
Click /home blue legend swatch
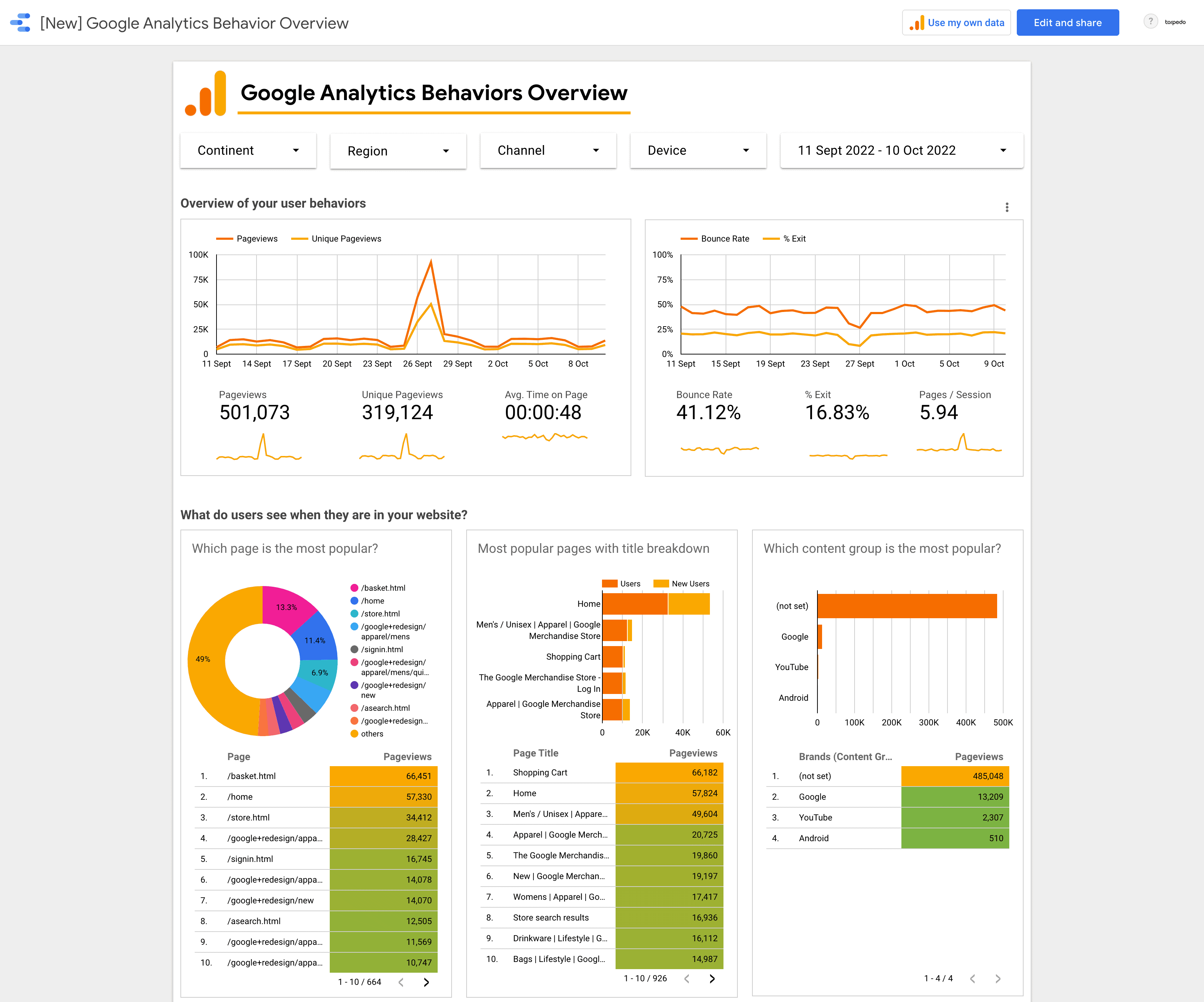(354, 600)
